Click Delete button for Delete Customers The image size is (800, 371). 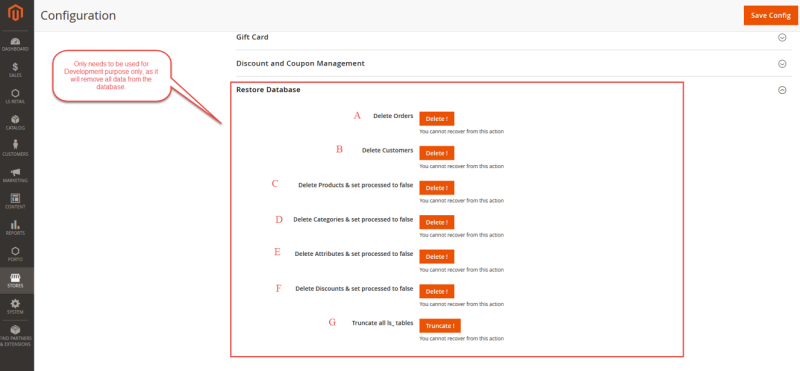(x=437, y=153)
